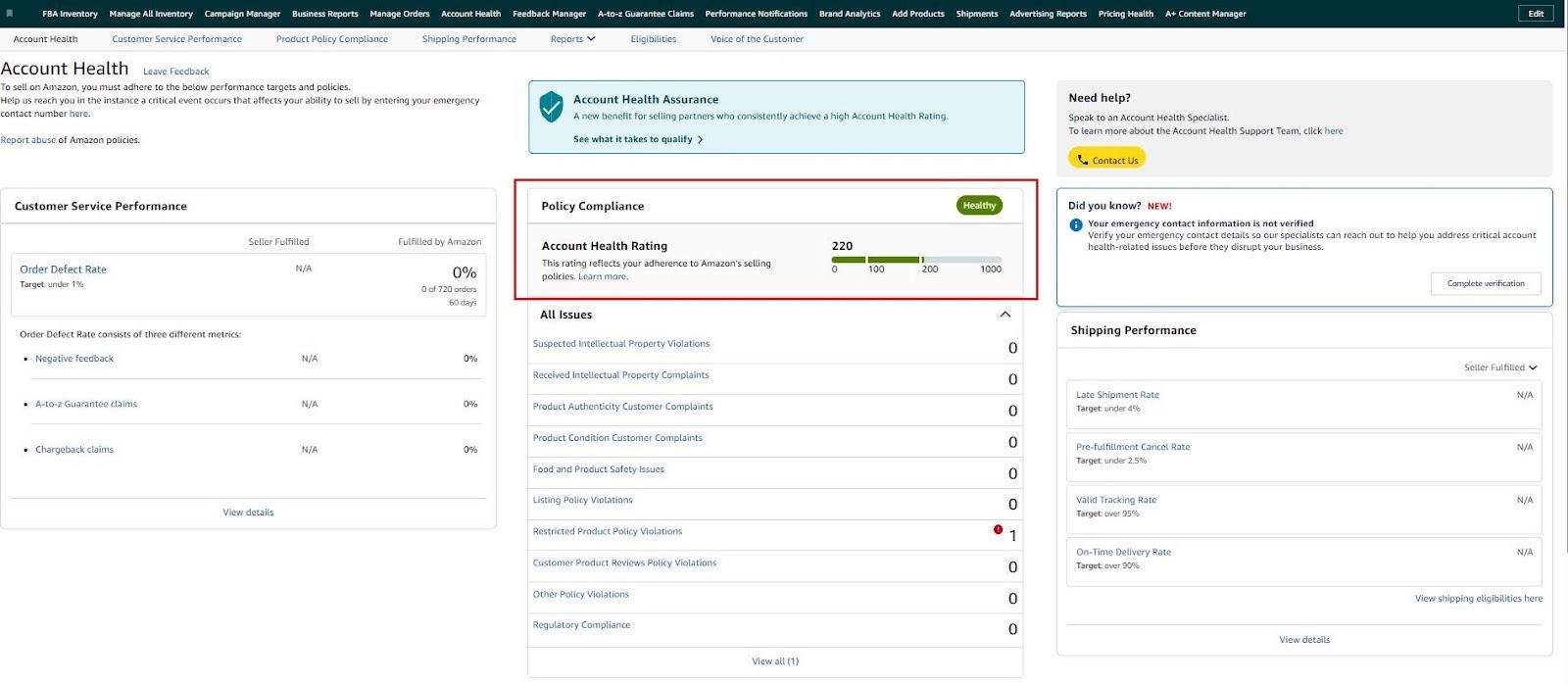Image resolution: width=1568 pixels, height=685 pixels.
Task: Click the 220 Account Health Rating value
Action: pos(842,246)
